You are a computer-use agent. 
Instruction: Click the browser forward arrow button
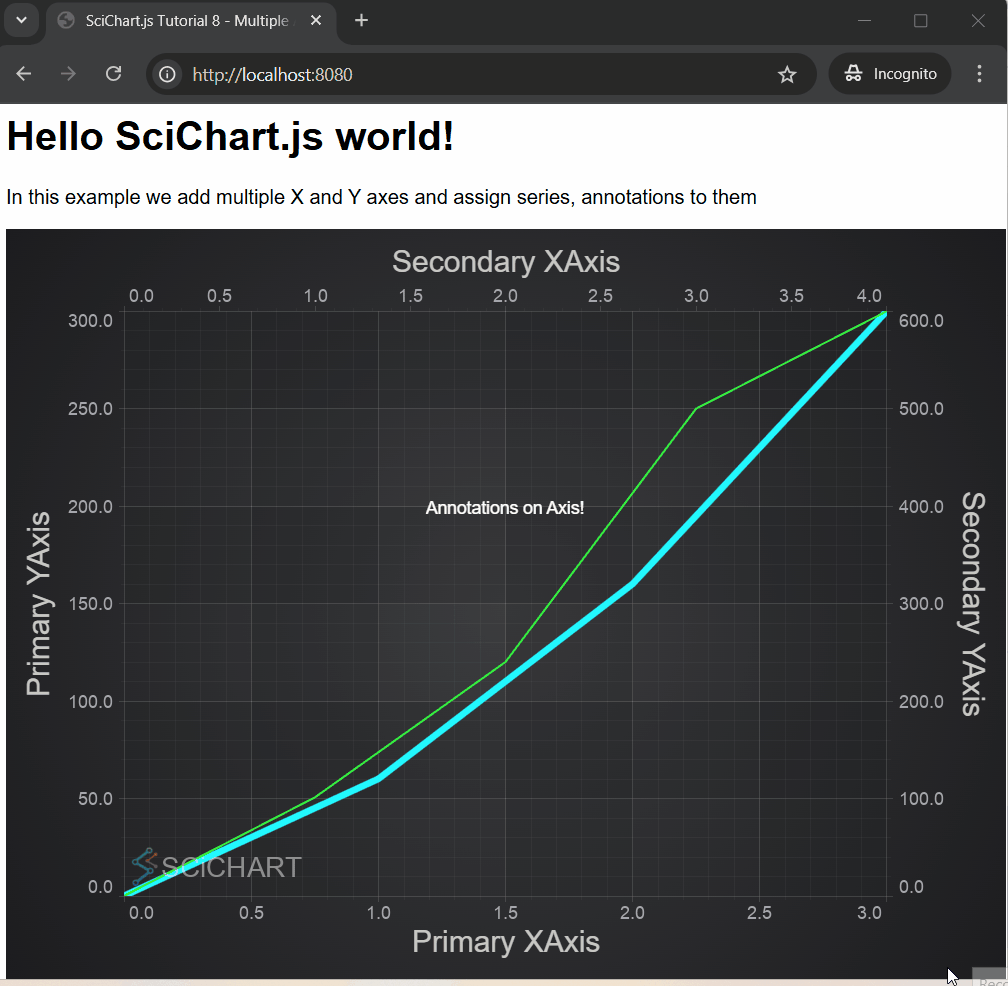(x=68, y=74)
